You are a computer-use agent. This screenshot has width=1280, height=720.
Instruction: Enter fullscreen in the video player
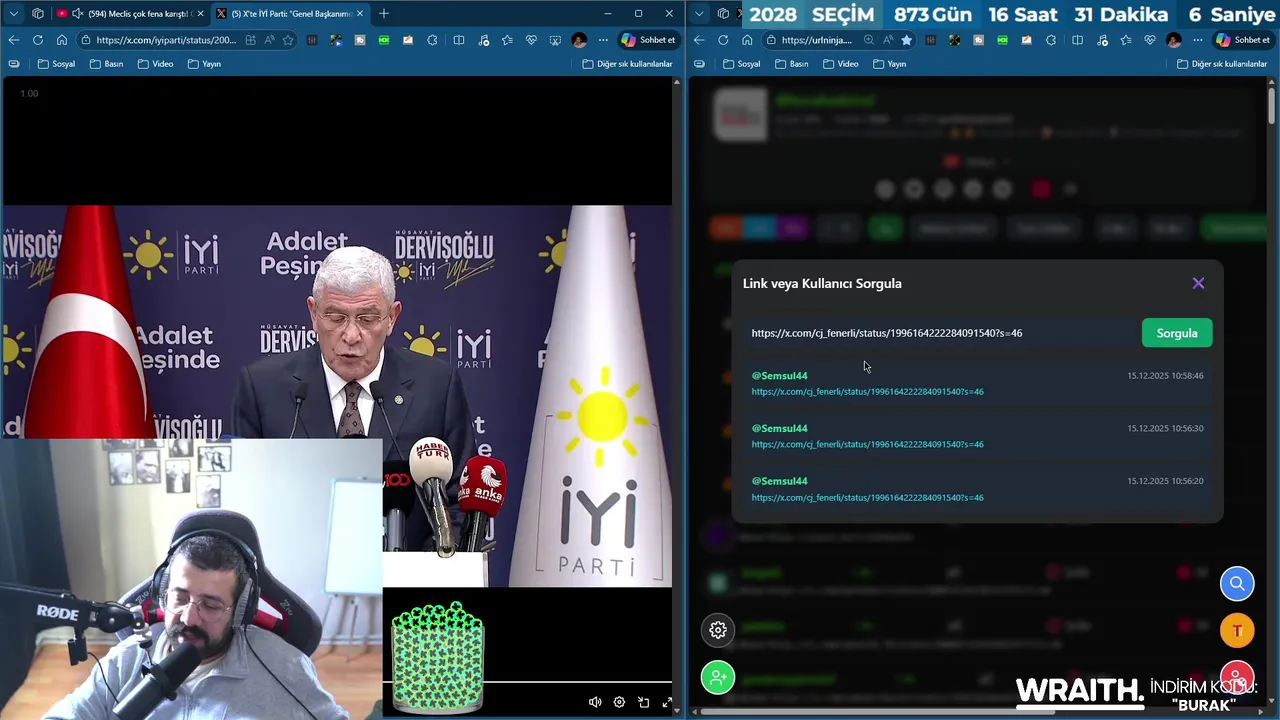[667, 702]
